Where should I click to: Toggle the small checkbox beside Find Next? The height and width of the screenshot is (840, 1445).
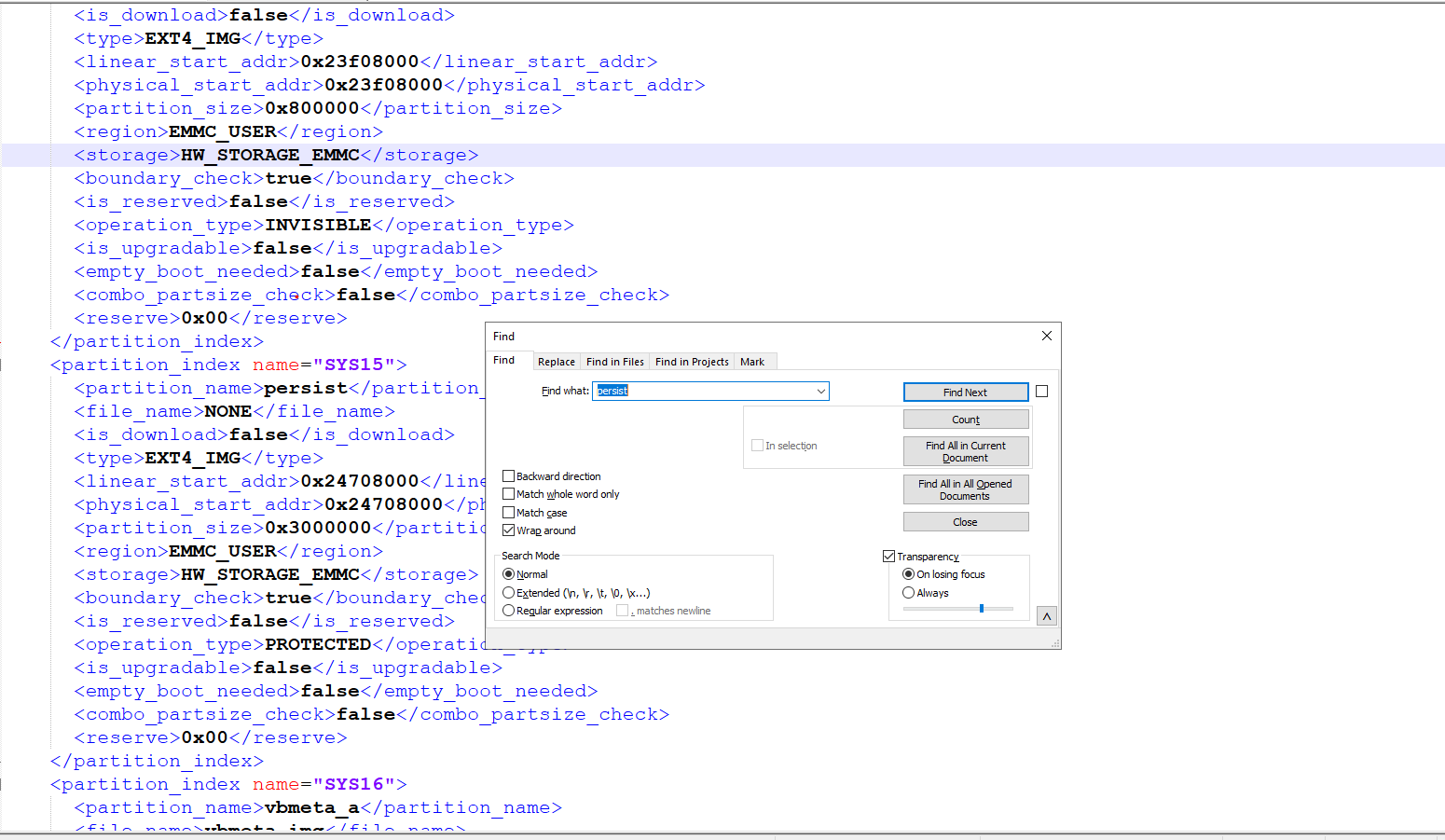(x=1041, y=392)
